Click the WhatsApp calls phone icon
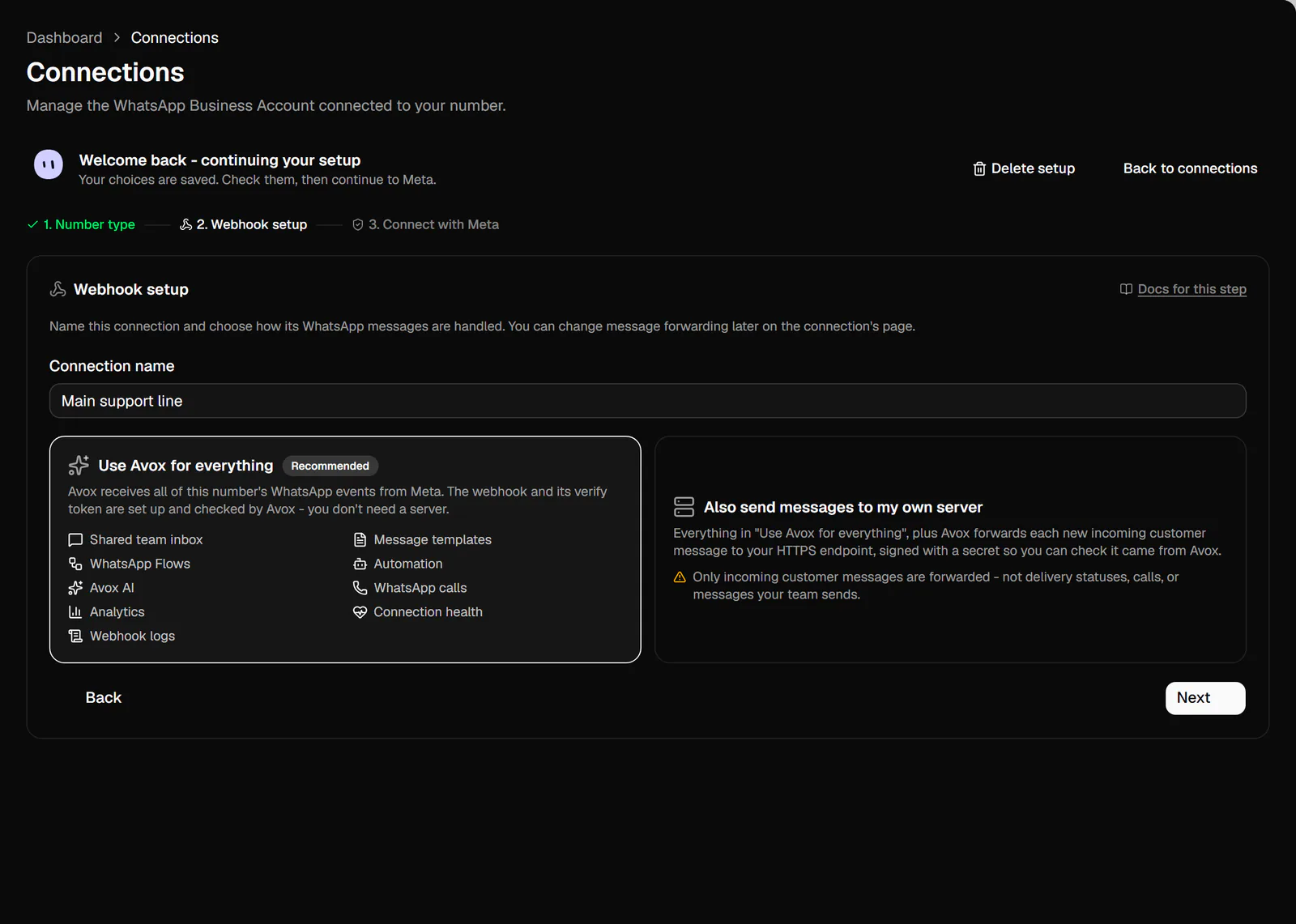The image size is (1296, 924). 360,588
